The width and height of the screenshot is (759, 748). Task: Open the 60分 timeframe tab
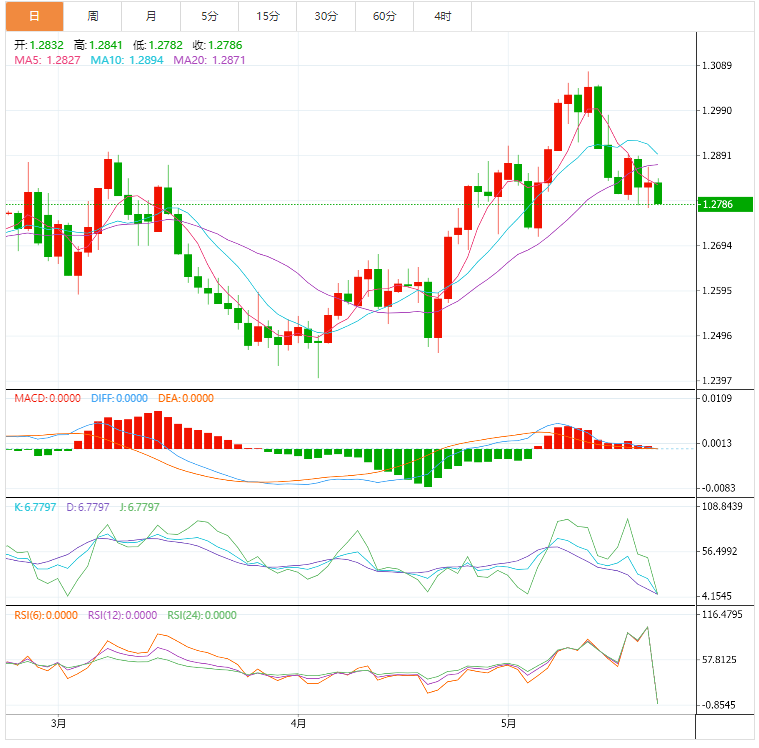pos(384,16)
